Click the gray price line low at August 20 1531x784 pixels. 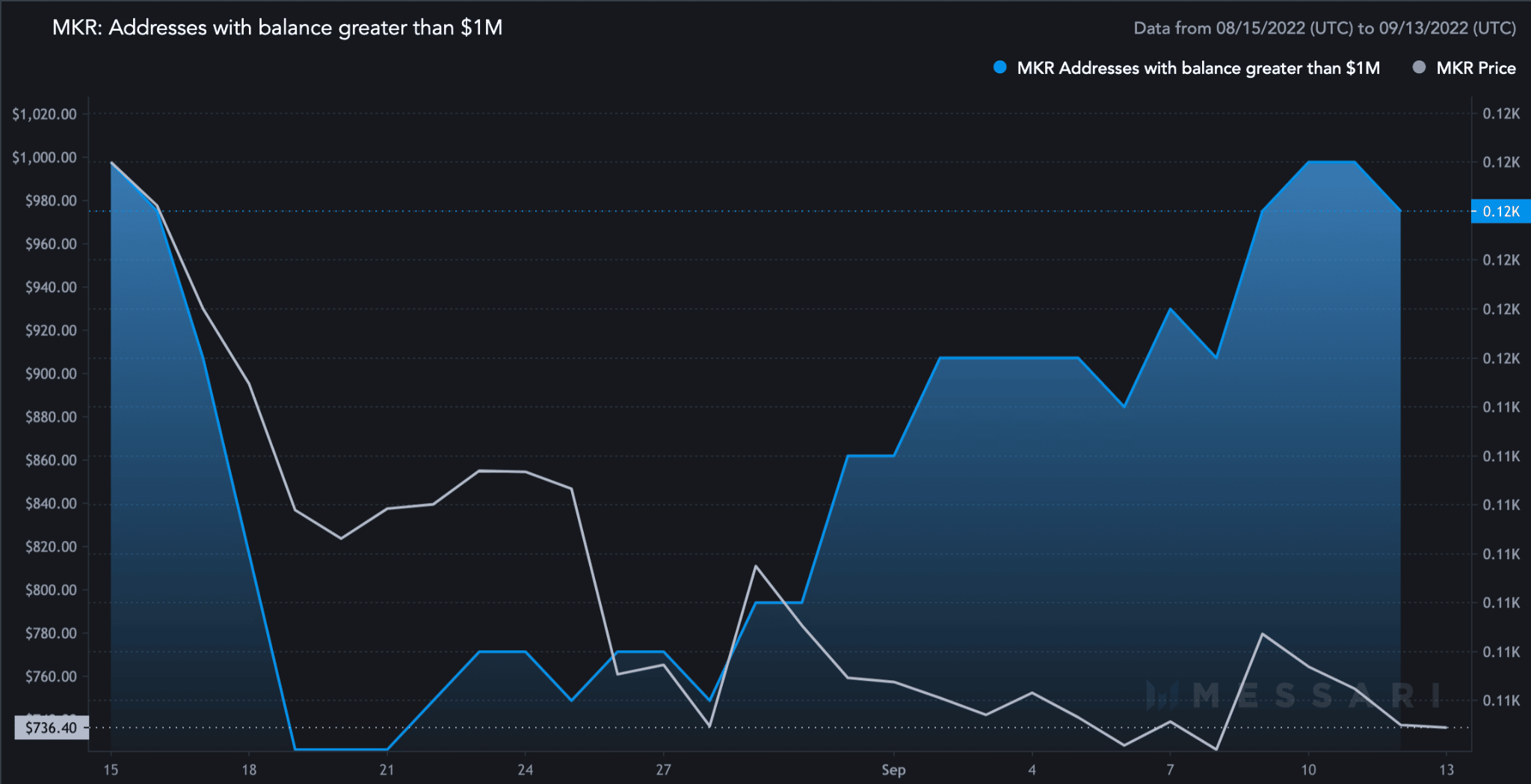pyautogui.click(x=341, y=538)
